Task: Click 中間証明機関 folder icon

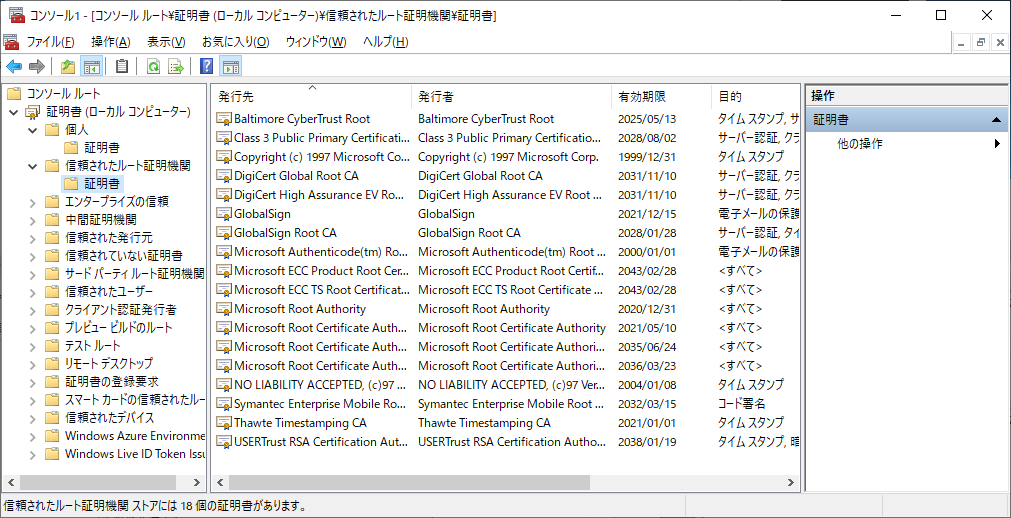Action: tap(52, 219)
